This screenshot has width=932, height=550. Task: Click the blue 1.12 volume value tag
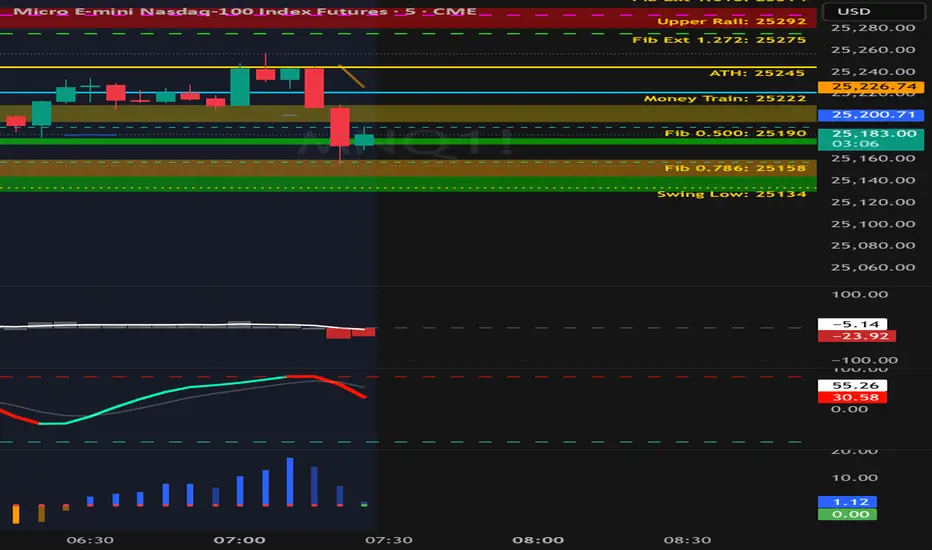(x=847, y=502)
